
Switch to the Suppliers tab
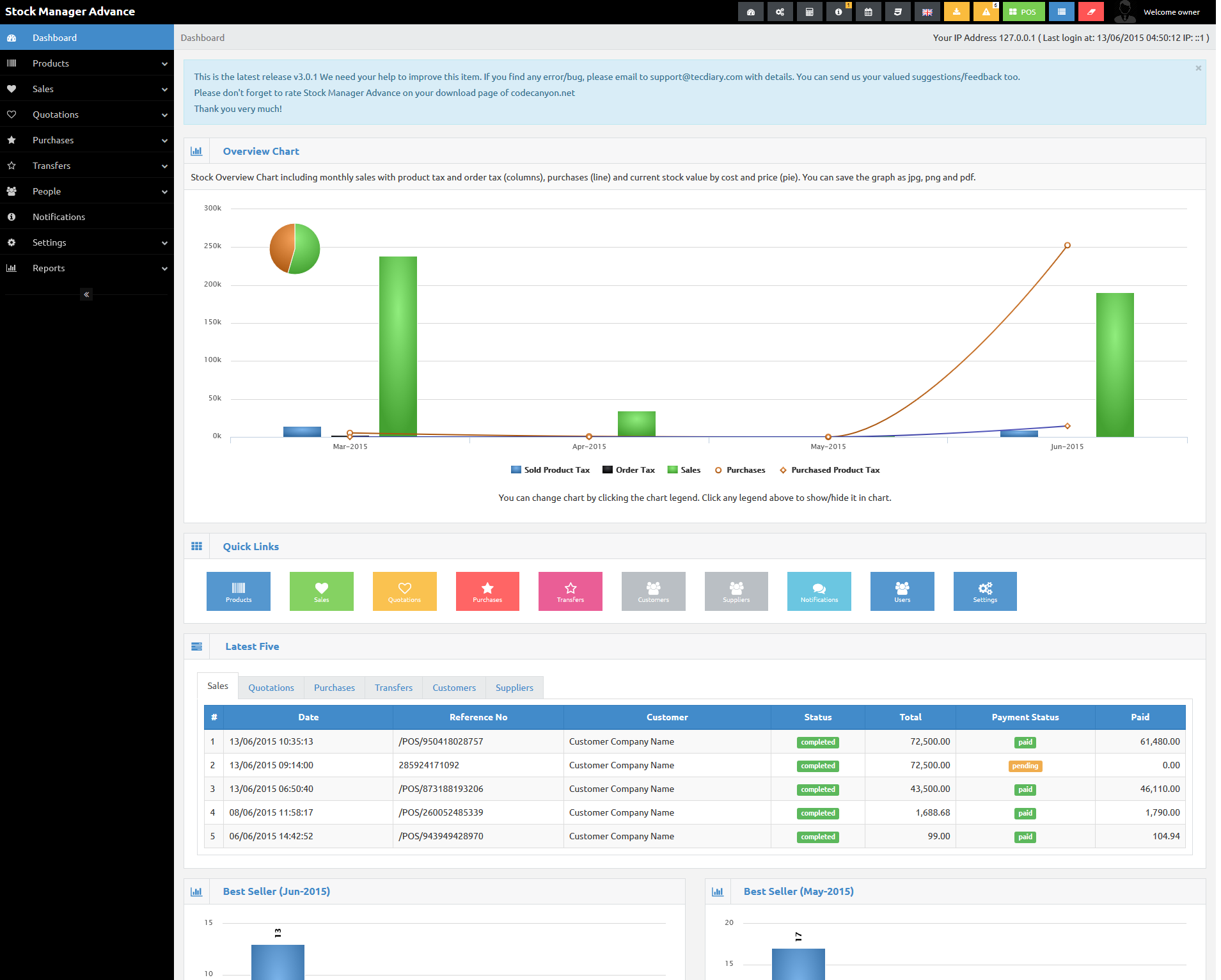coord(514,688)
